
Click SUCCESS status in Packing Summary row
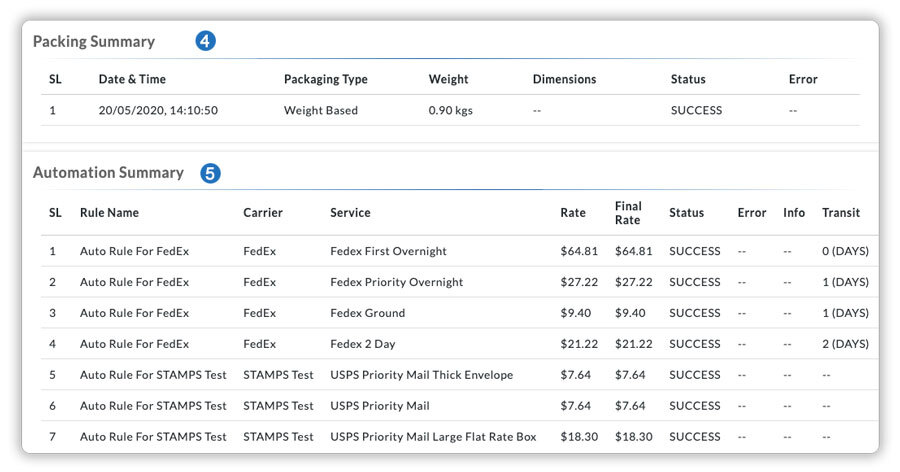(696, 110)
